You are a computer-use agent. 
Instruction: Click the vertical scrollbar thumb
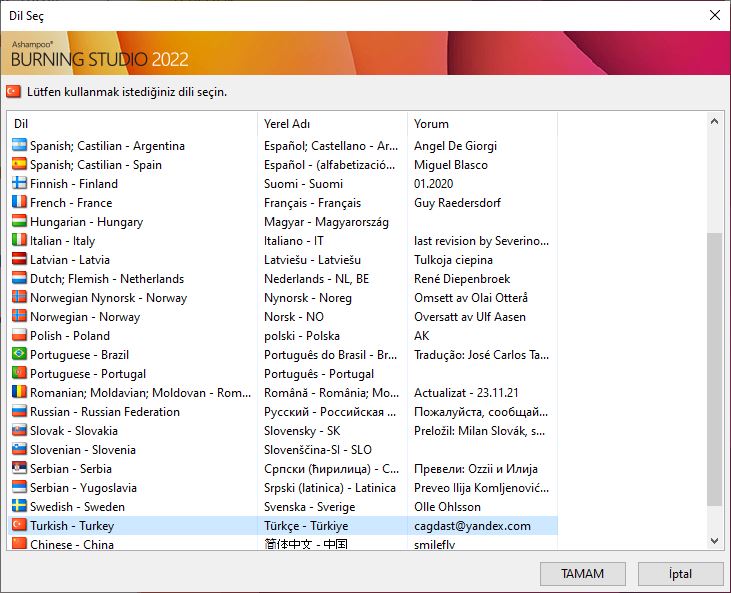pos(714,369)
